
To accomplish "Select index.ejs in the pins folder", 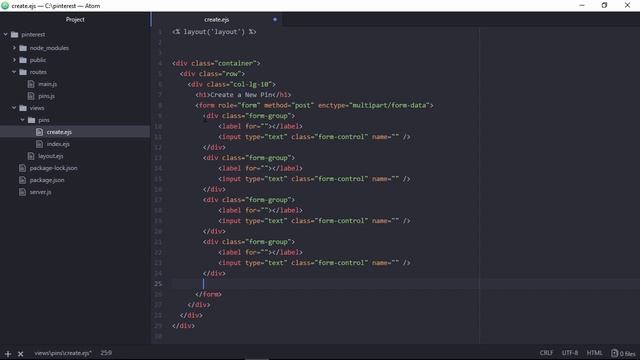I will pos(58,144).
